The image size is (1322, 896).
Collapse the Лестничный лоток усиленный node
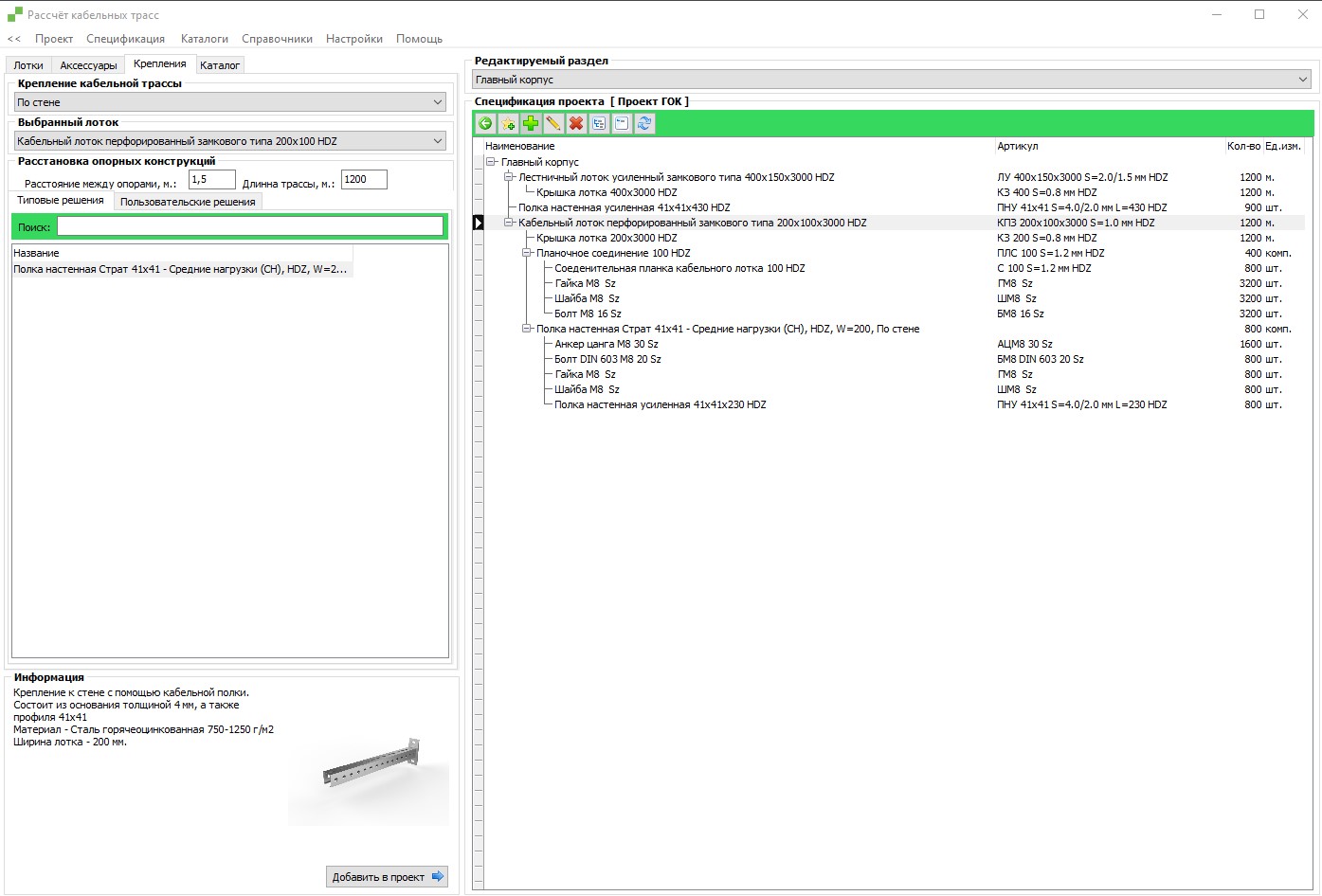coord(509,177)
